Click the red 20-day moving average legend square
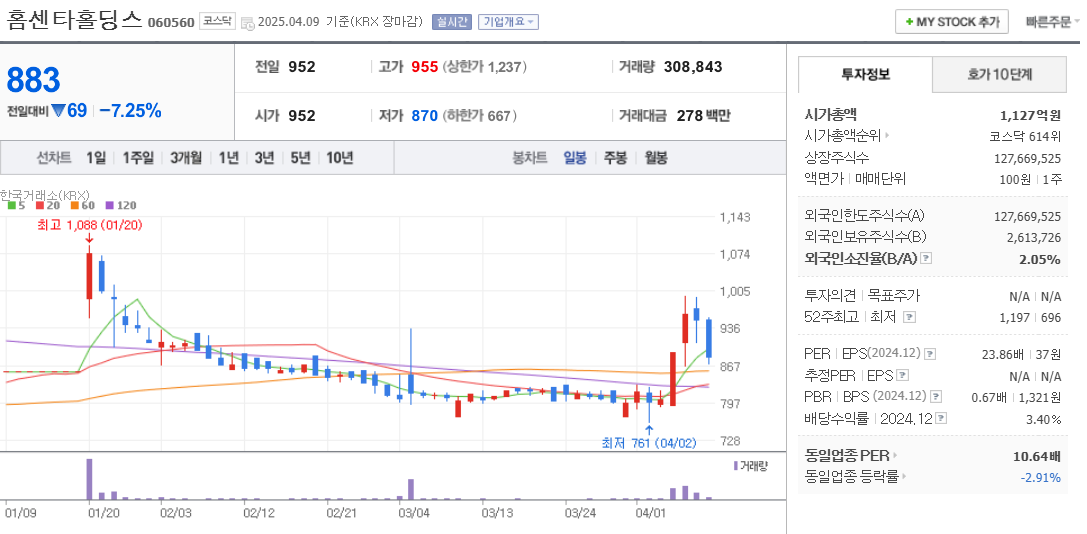 (x=40, y=205)
